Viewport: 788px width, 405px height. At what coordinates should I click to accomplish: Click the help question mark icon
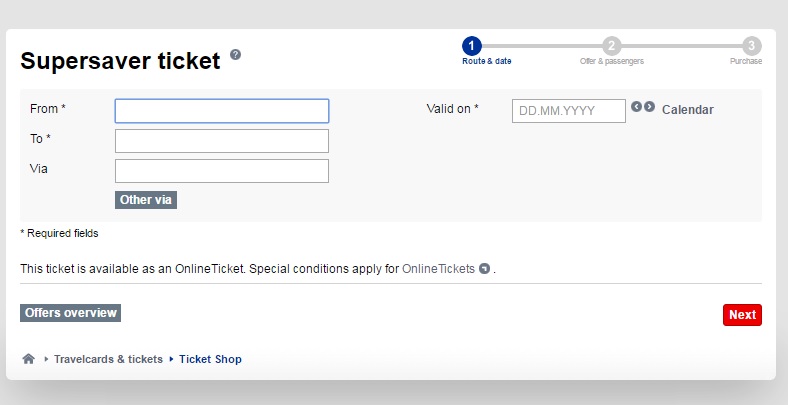[235, 54]
